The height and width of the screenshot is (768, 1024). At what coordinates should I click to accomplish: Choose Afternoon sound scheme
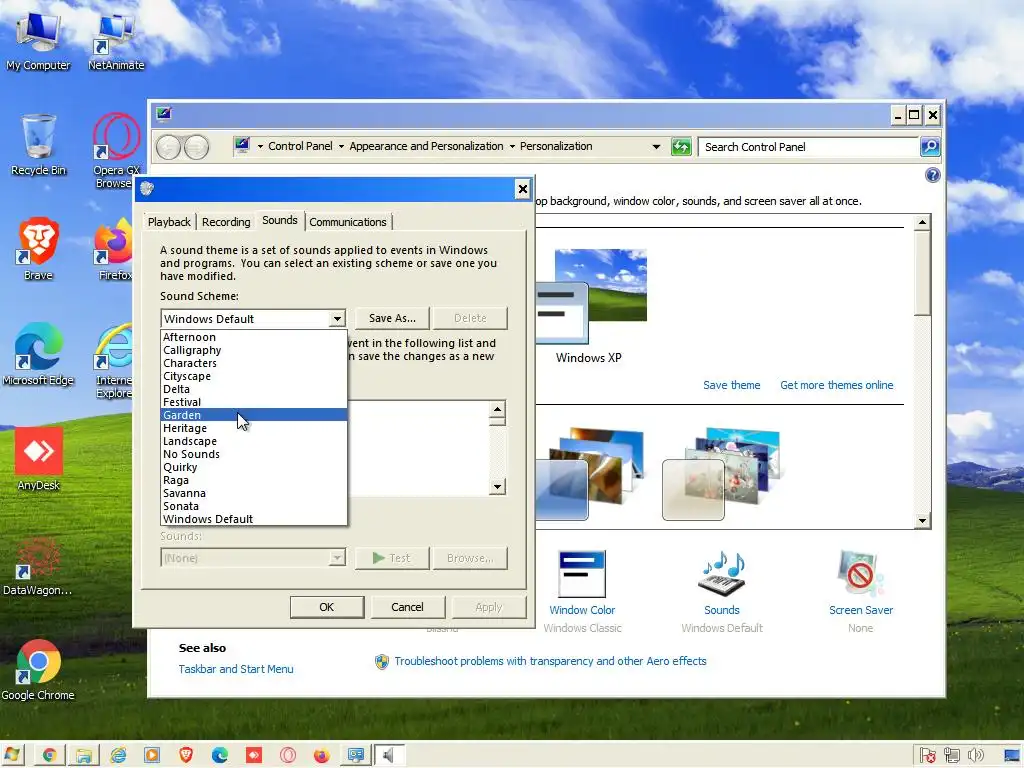(x=254, y=337)
